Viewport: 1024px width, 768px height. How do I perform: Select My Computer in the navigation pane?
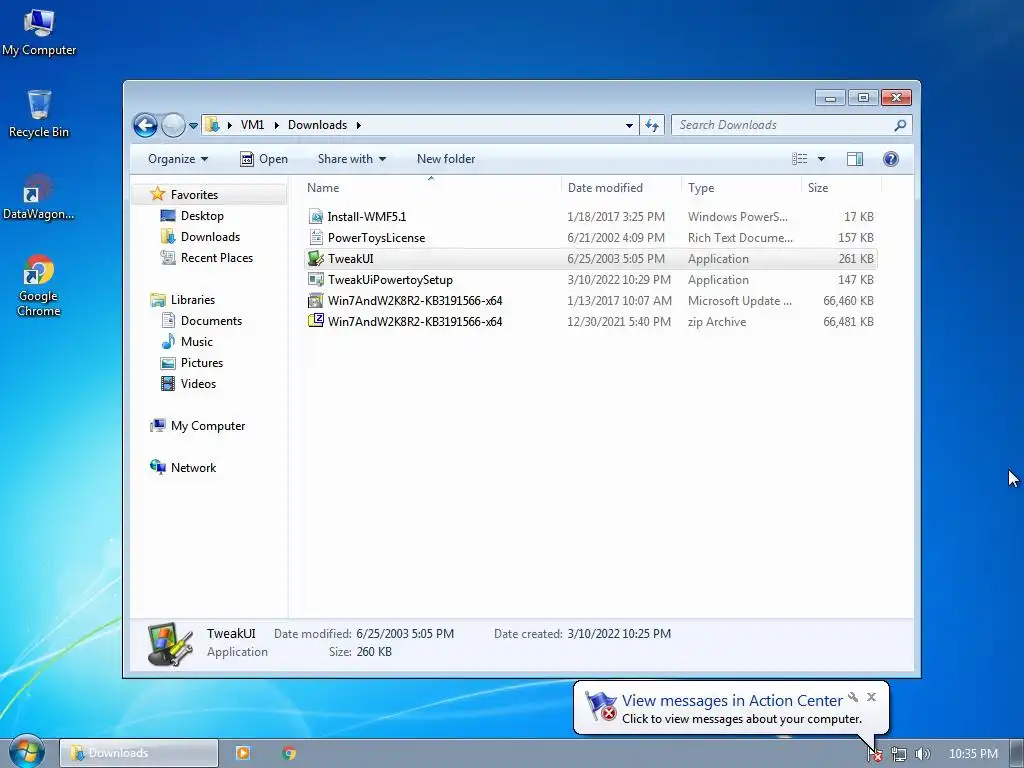pyautogui.click(x=208, y=426)
